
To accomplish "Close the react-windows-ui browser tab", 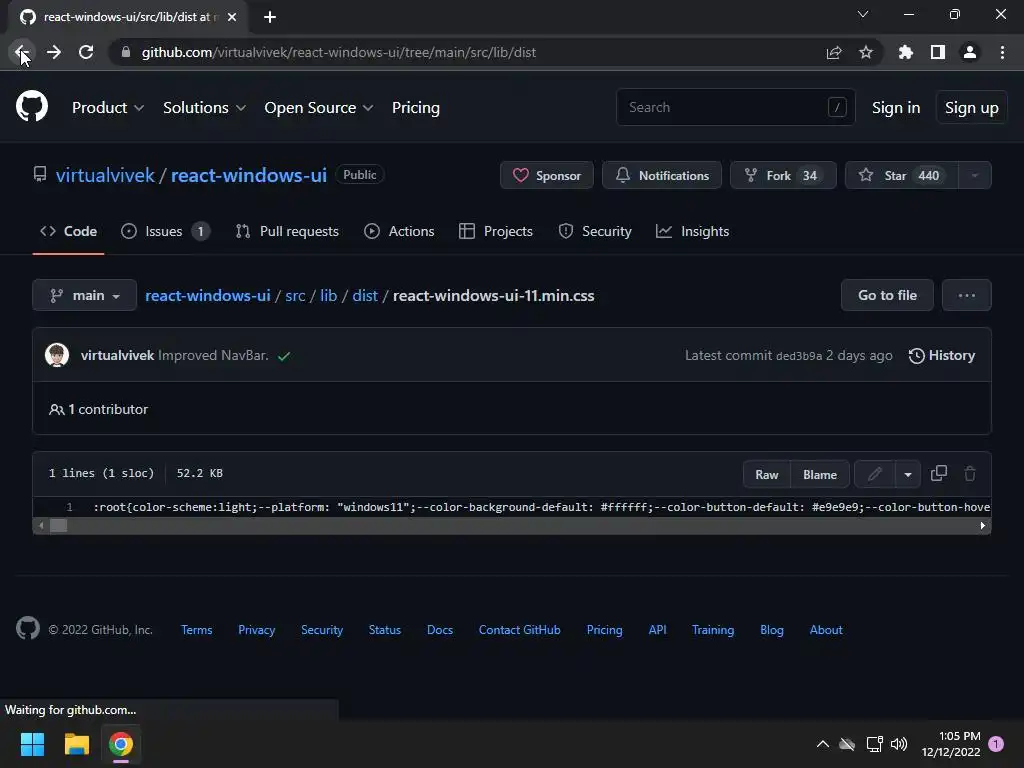I will (x=232, y=17).
